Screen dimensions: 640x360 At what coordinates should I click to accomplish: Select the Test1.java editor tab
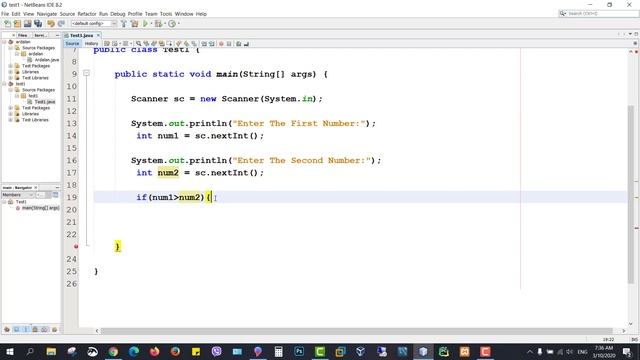81,36
